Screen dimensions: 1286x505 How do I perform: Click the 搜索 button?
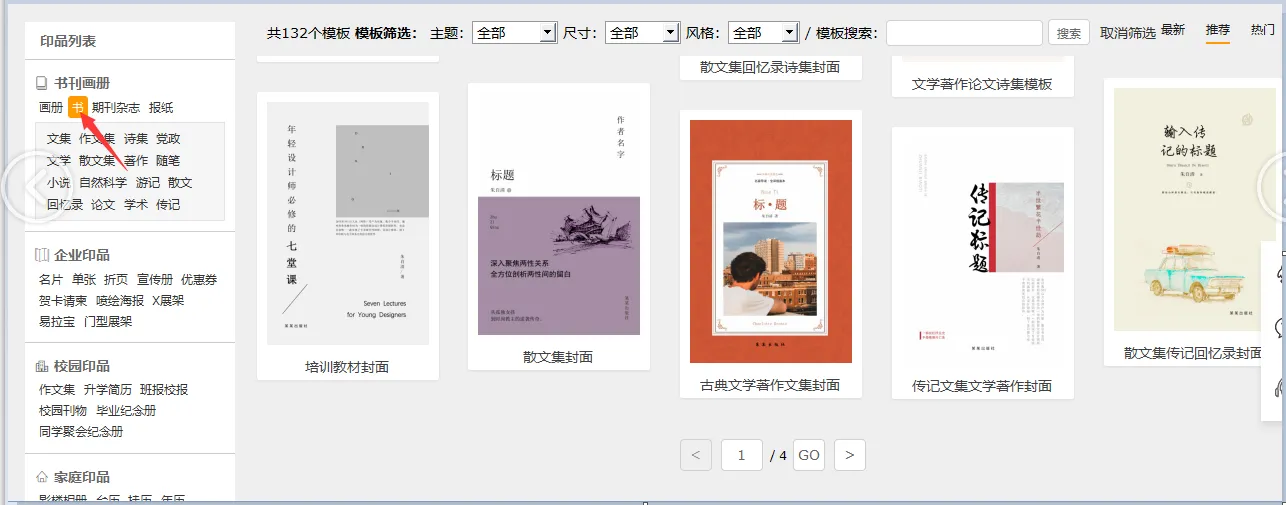[1069, 33]
